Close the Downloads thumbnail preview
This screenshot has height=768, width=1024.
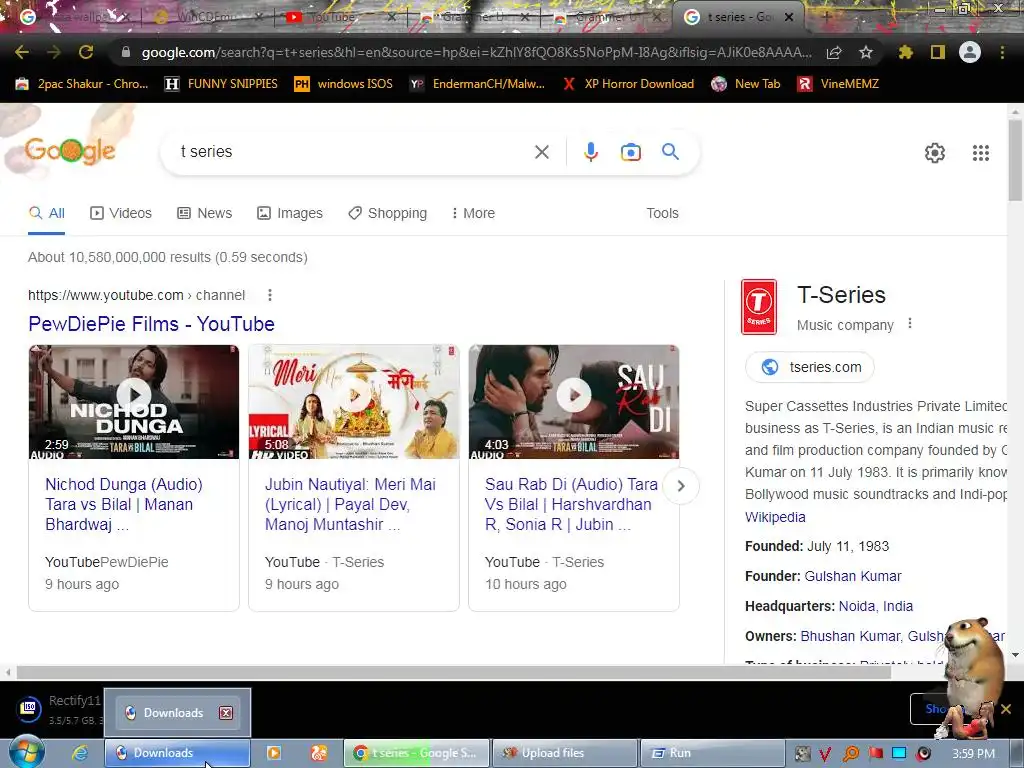click(226, 712)
